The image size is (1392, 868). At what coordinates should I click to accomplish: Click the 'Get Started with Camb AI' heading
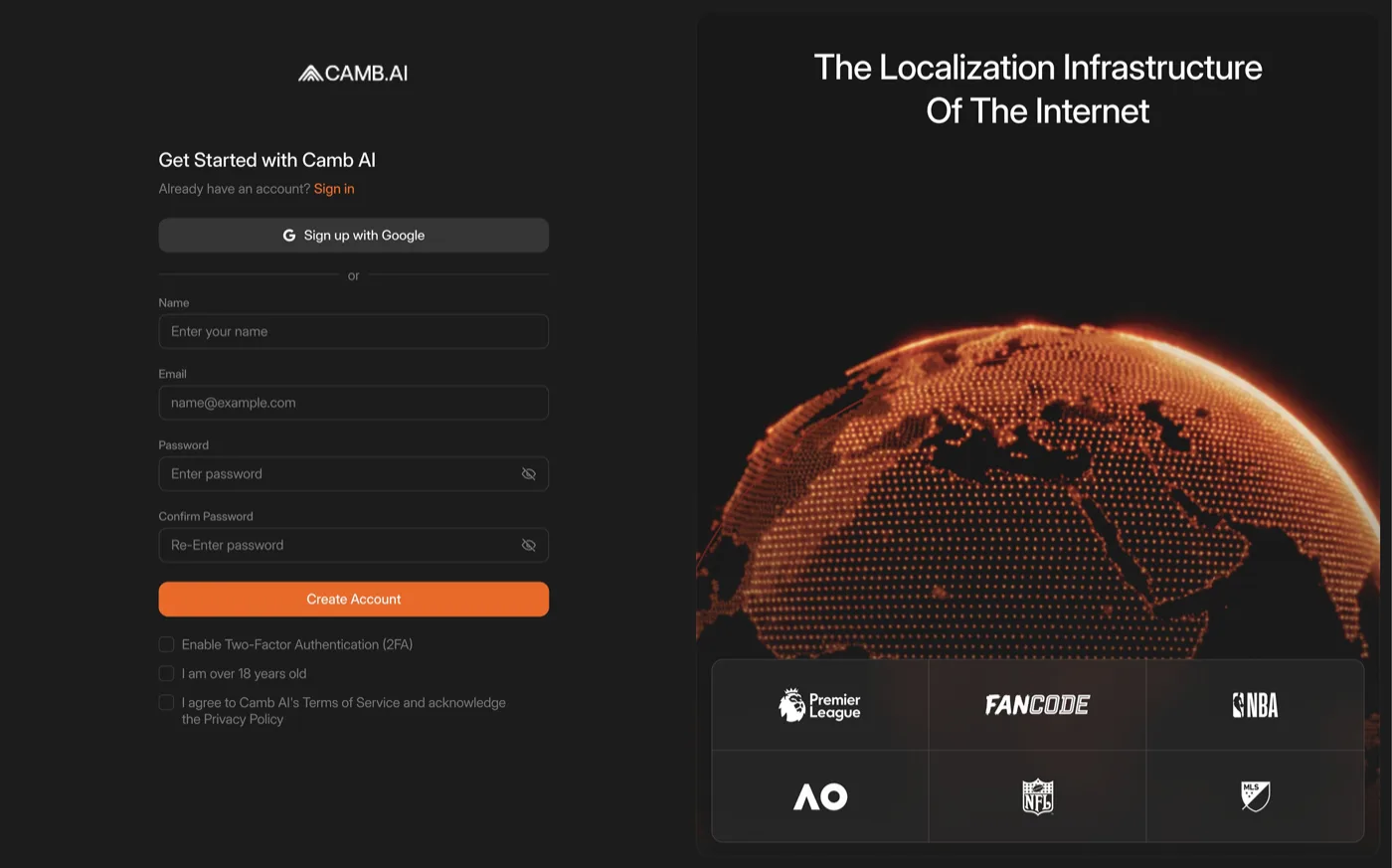pyautogui.click(x=267, y=160)
